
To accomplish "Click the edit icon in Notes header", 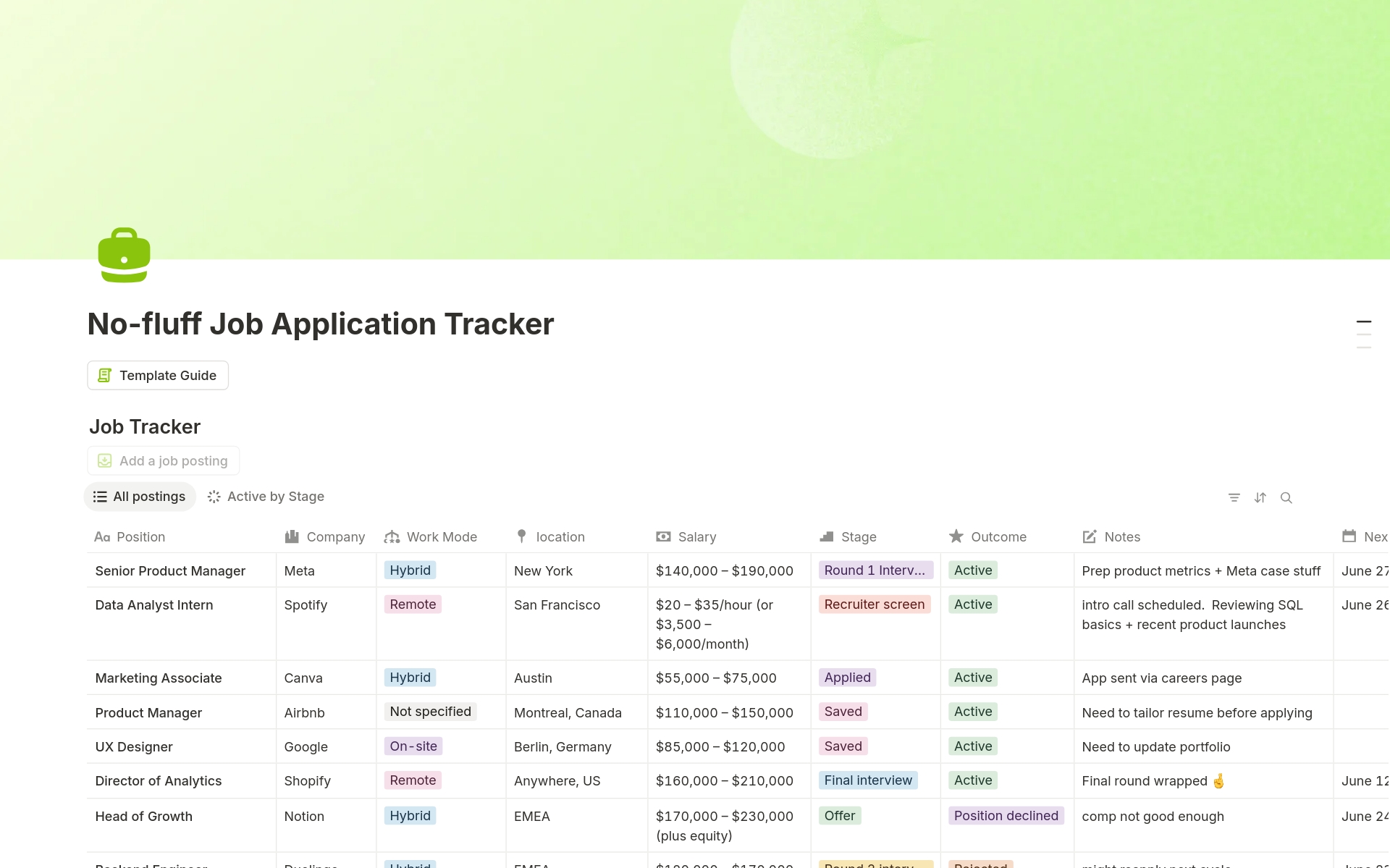I will (1090, 536).
